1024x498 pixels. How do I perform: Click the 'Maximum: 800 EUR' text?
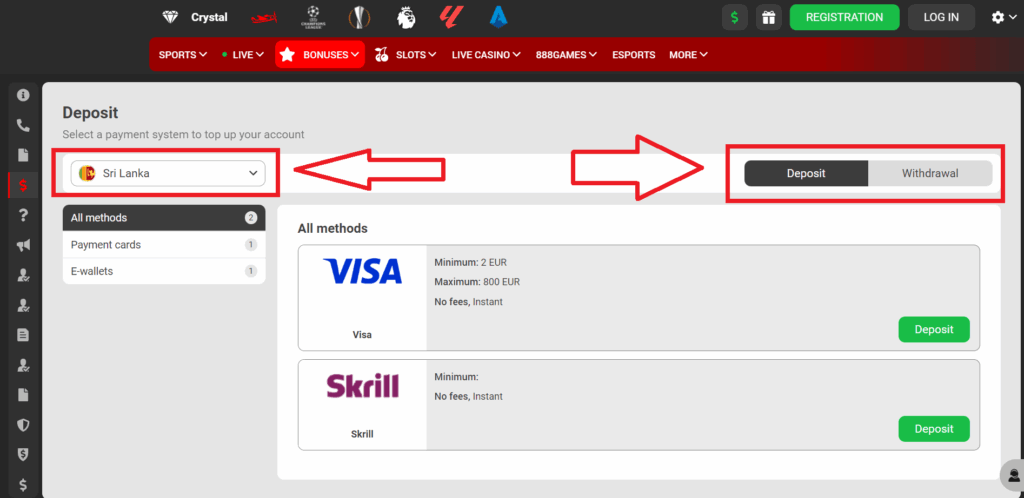click(477, 282)
